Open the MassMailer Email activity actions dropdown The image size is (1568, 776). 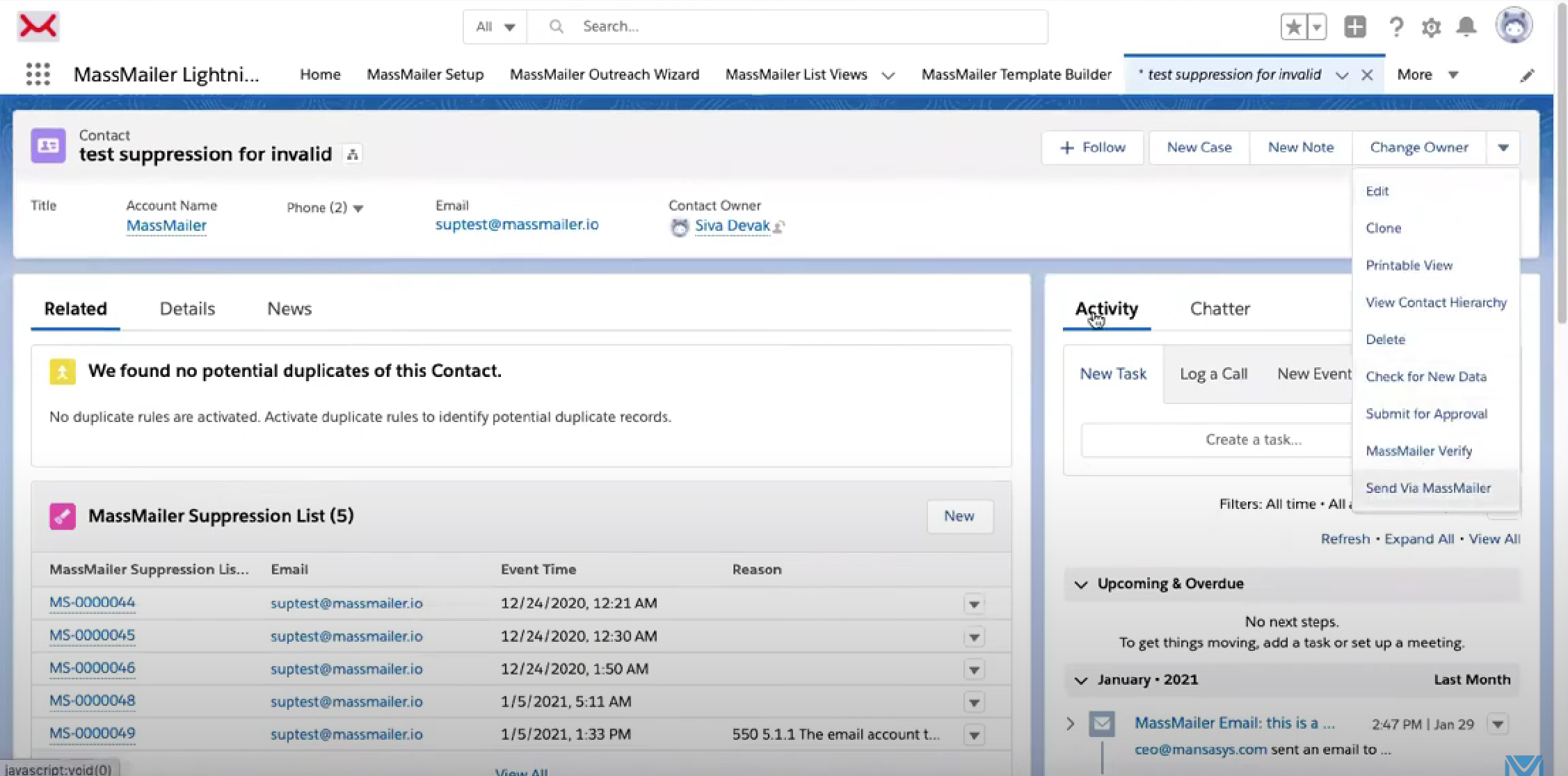tap(1498, 724)
